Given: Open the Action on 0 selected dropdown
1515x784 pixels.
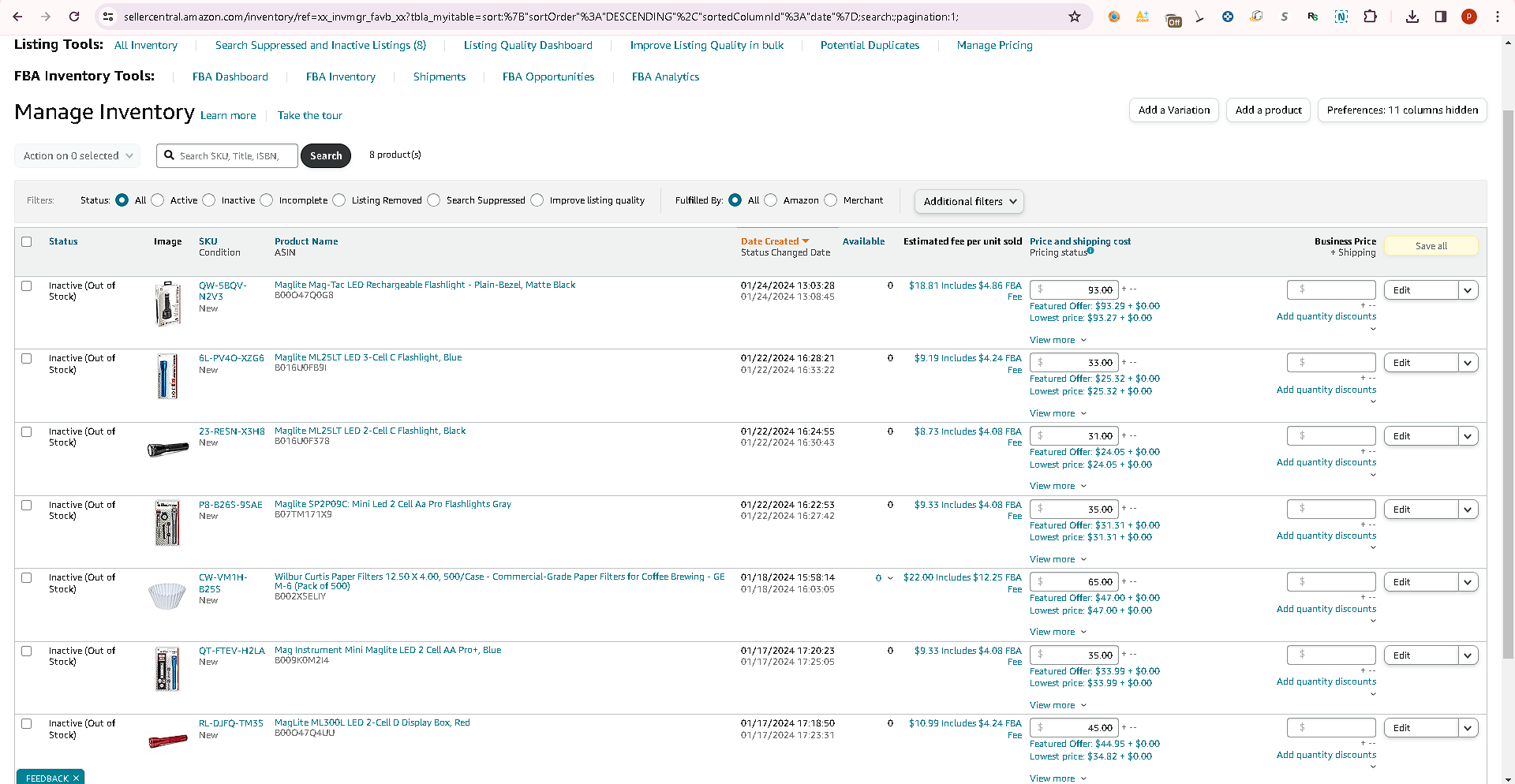Looking at the screenshot, I should point(77,156).
